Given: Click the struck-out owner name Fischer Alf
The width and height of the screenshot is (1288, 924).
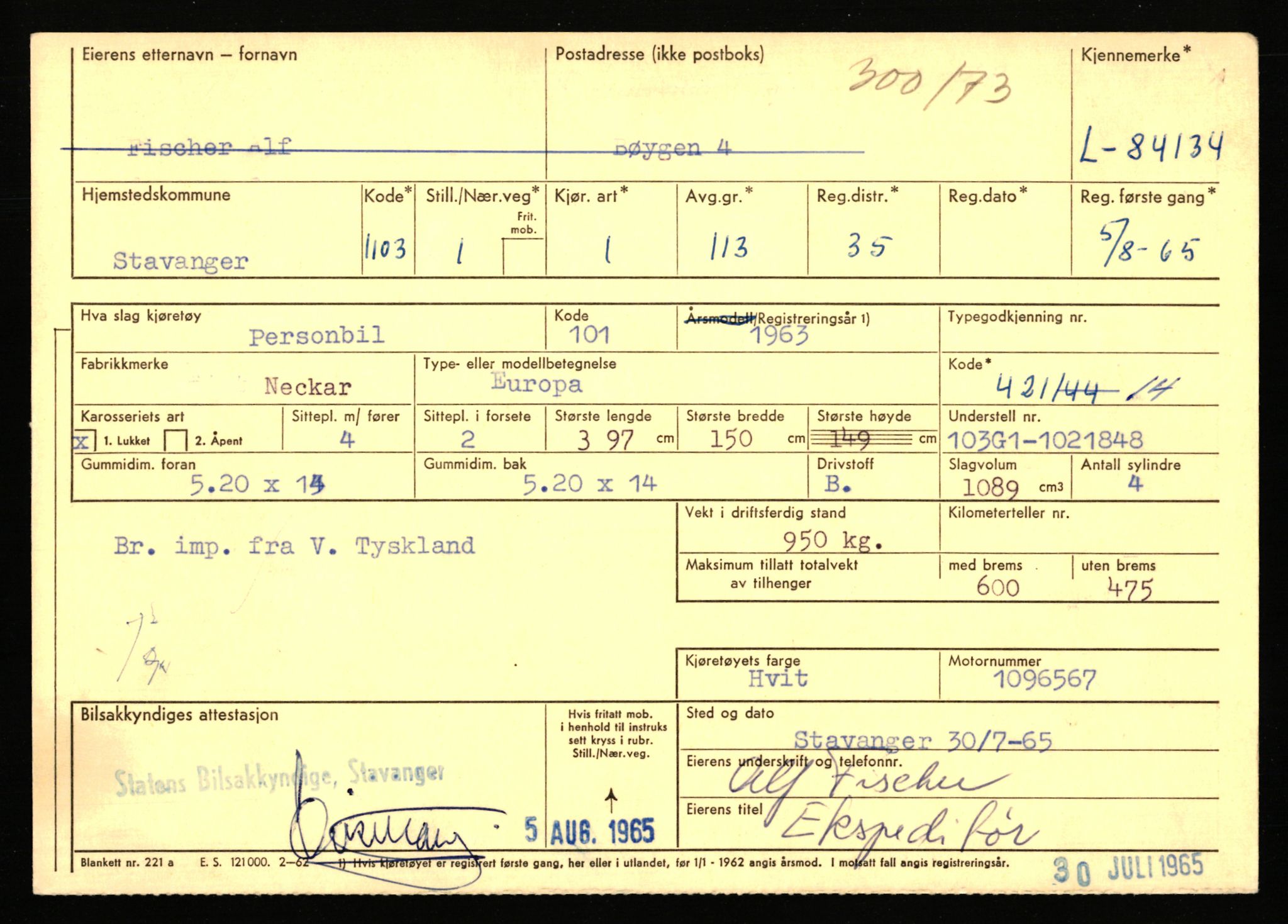Looking at the screenshot, I should click(209, 148).
